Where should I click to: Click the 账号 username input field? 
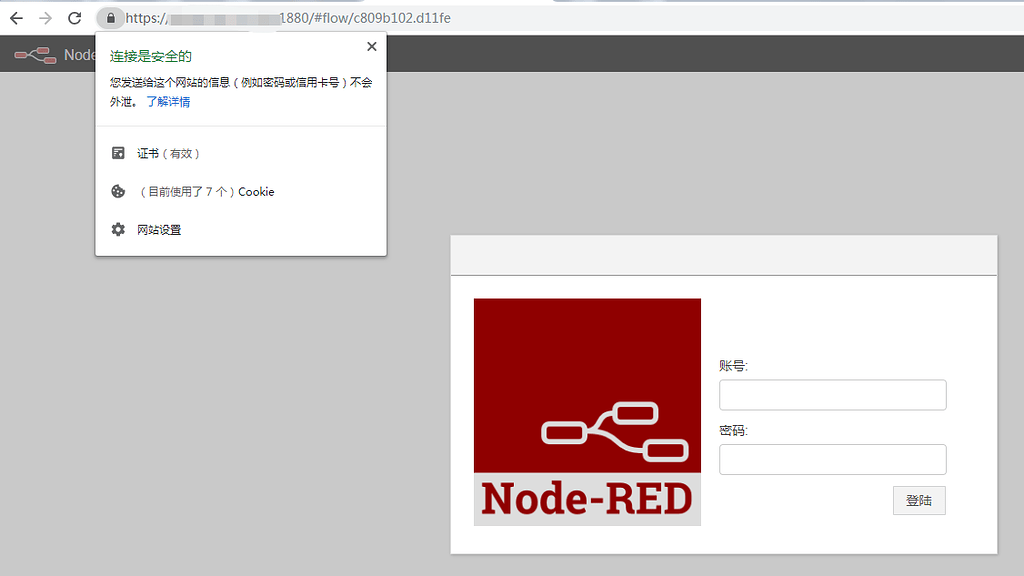[833, 395]
